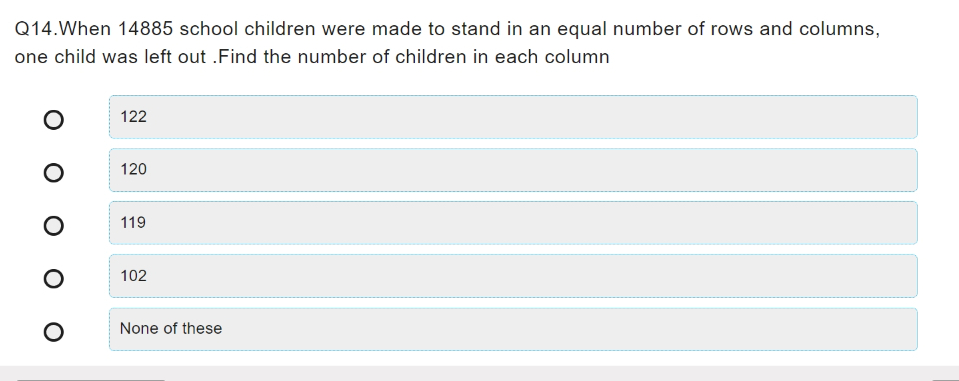The height and width of the screenshot is (381, 959).
Task: Click the text 'one child was left out'
Action: (x=110, y=57)
